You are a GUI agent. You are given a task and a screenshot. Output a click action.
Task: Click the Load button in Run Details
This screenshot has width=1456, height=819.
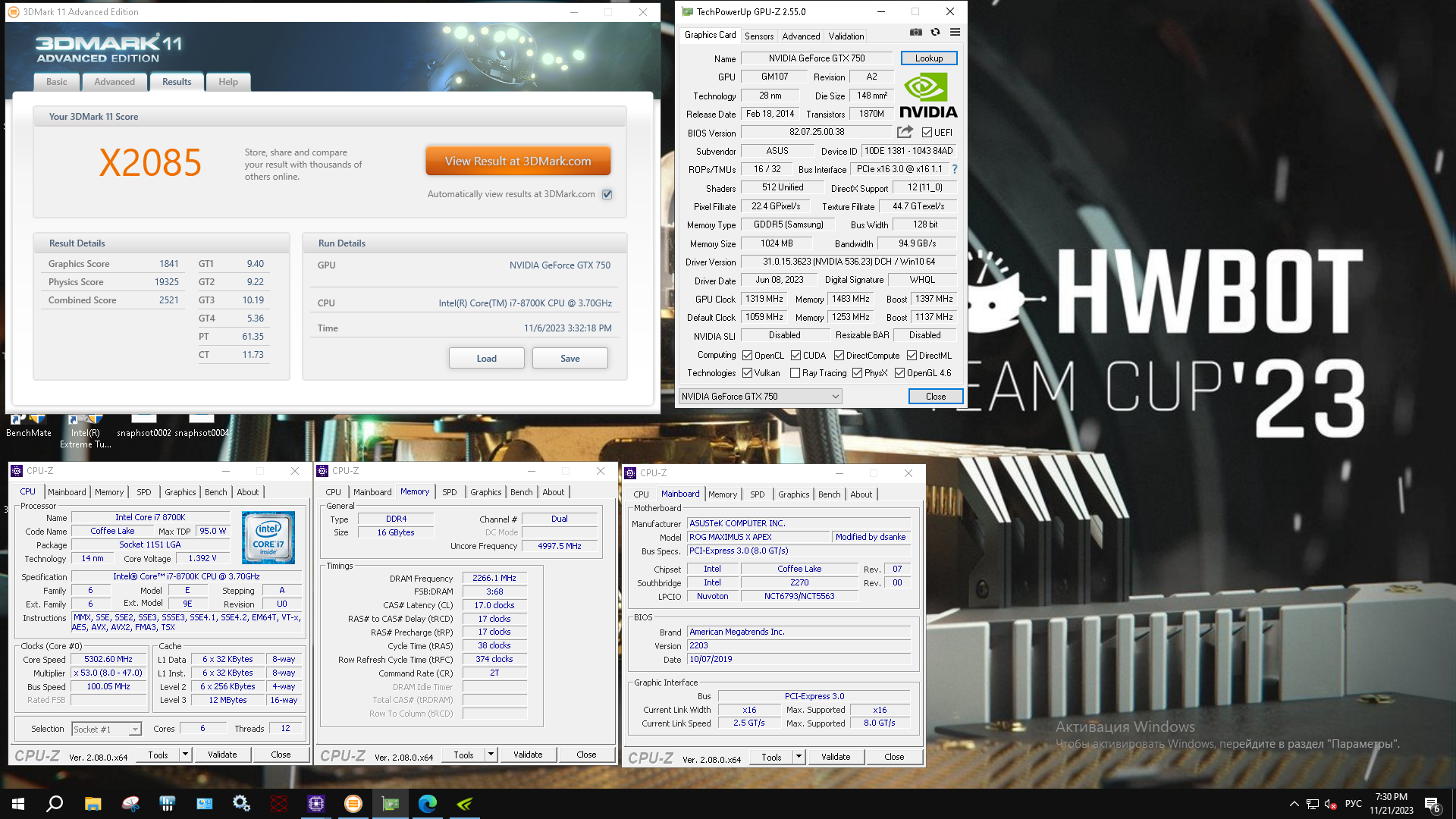(487, 358)
